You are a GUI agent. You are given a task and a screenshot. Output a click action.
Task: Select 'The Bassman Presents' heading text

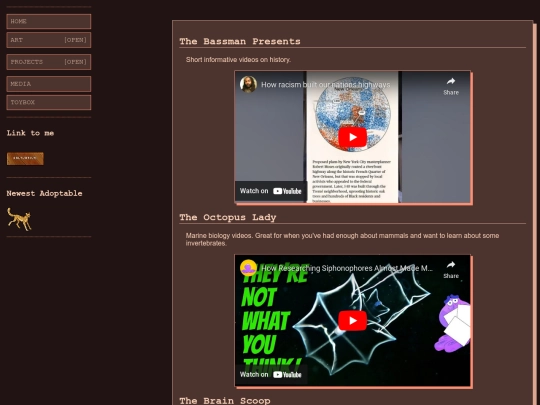coord(240,42)
